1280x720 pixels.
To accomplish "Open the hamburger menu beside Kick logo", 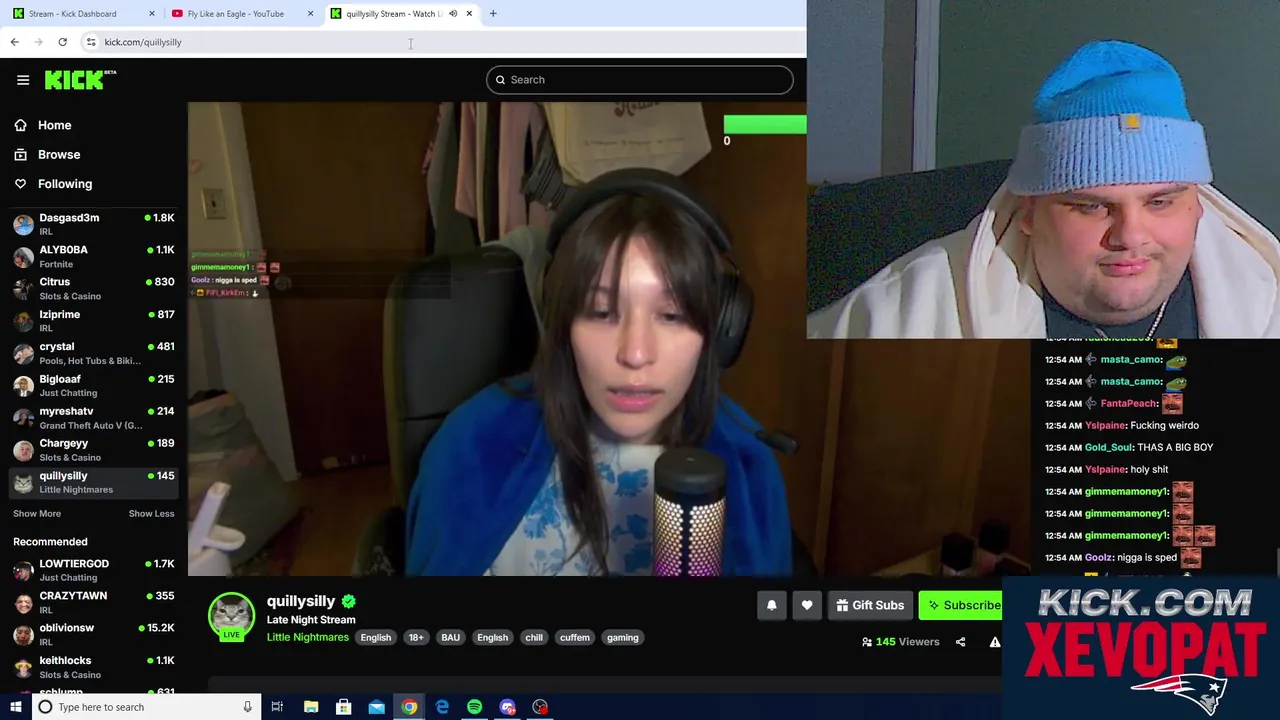I will coord(23,80).
